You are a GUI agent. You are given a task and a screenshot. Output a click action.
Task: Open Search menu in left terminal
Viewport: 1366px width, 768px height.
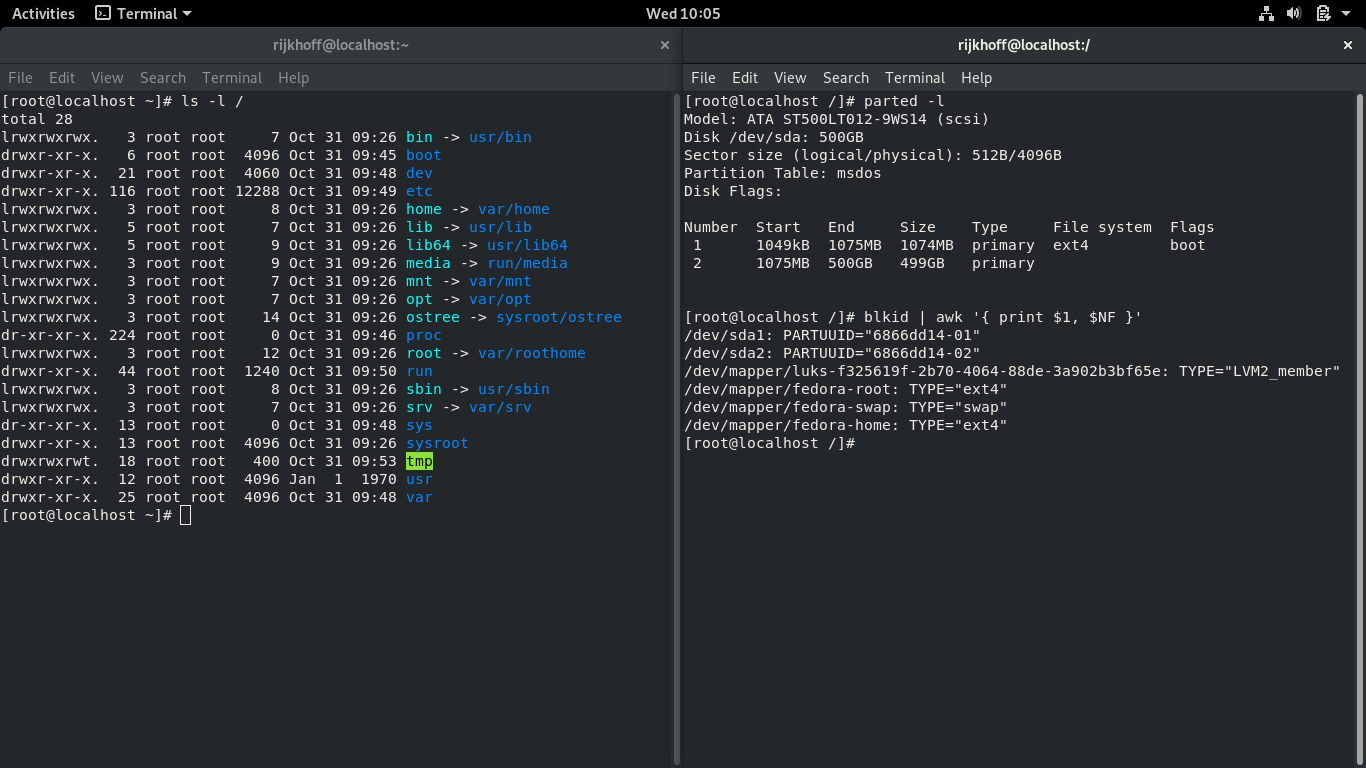(163, 77)
